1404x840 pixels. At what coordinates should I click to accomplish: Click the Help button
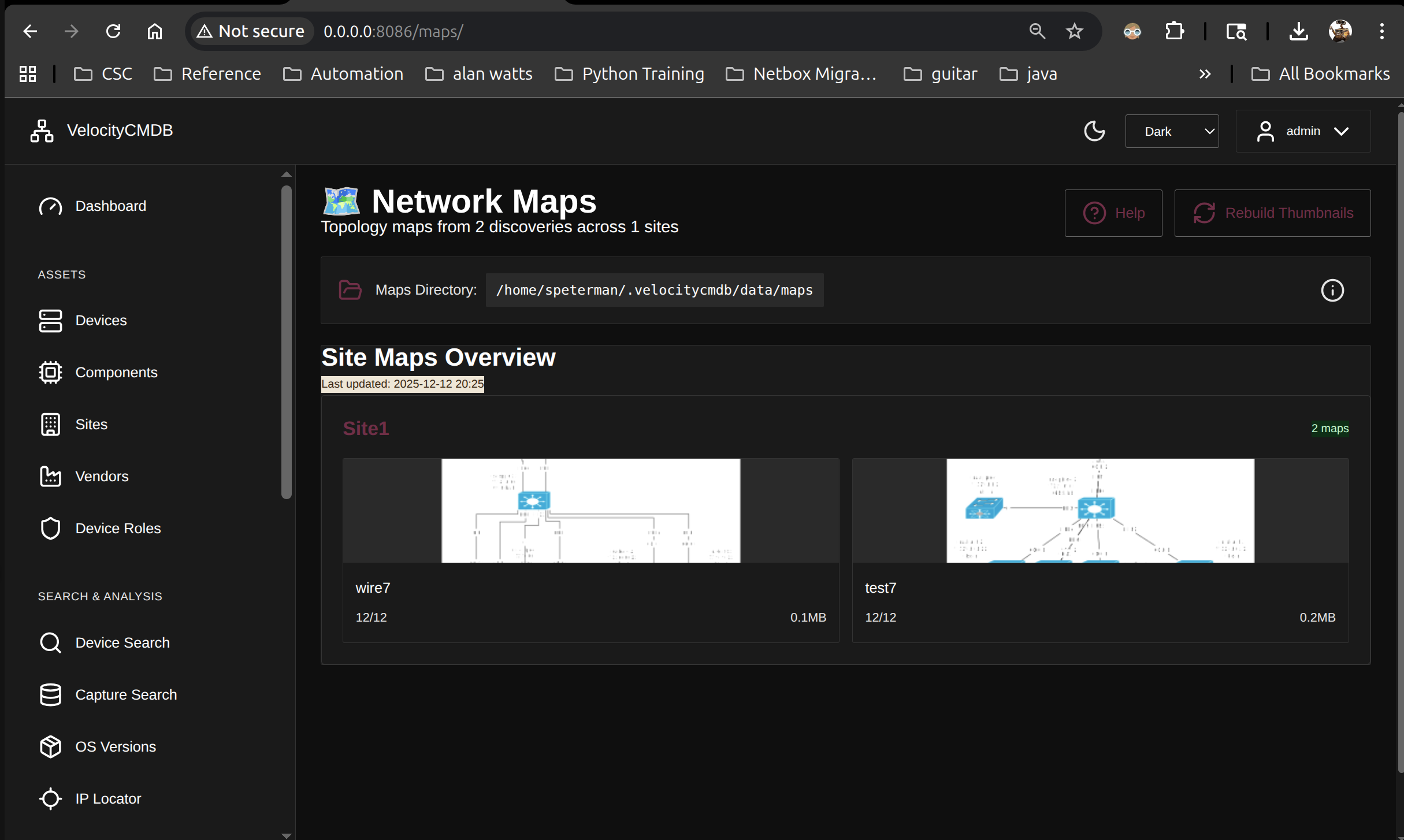(1113, 213)
